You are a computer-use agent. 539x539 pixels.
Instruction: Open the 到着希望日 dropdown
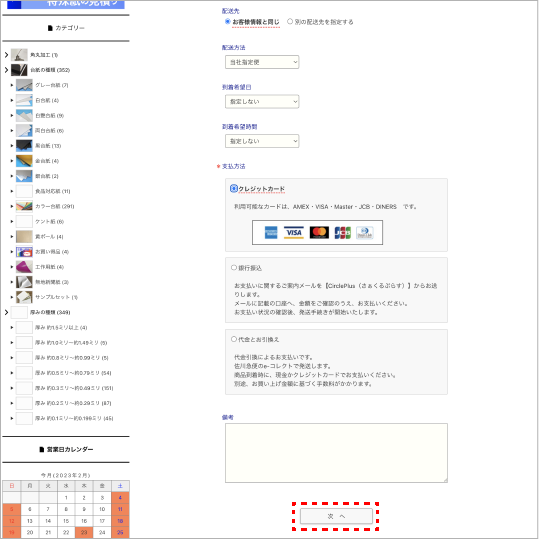262,101
